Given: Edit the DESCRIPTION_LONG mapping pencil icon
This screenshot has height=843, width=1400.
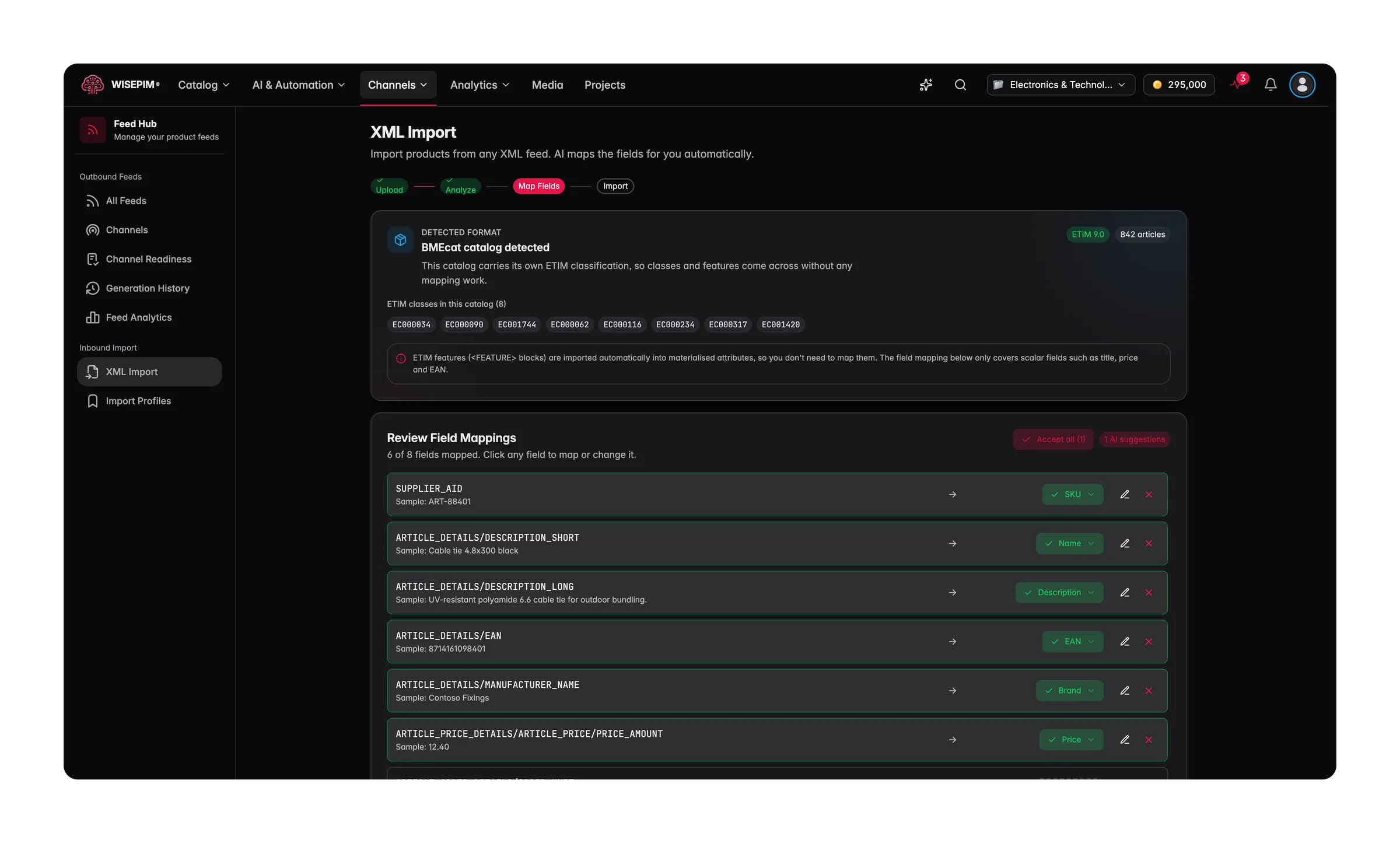Looking at the screenshot, I should coord(1125,593).
